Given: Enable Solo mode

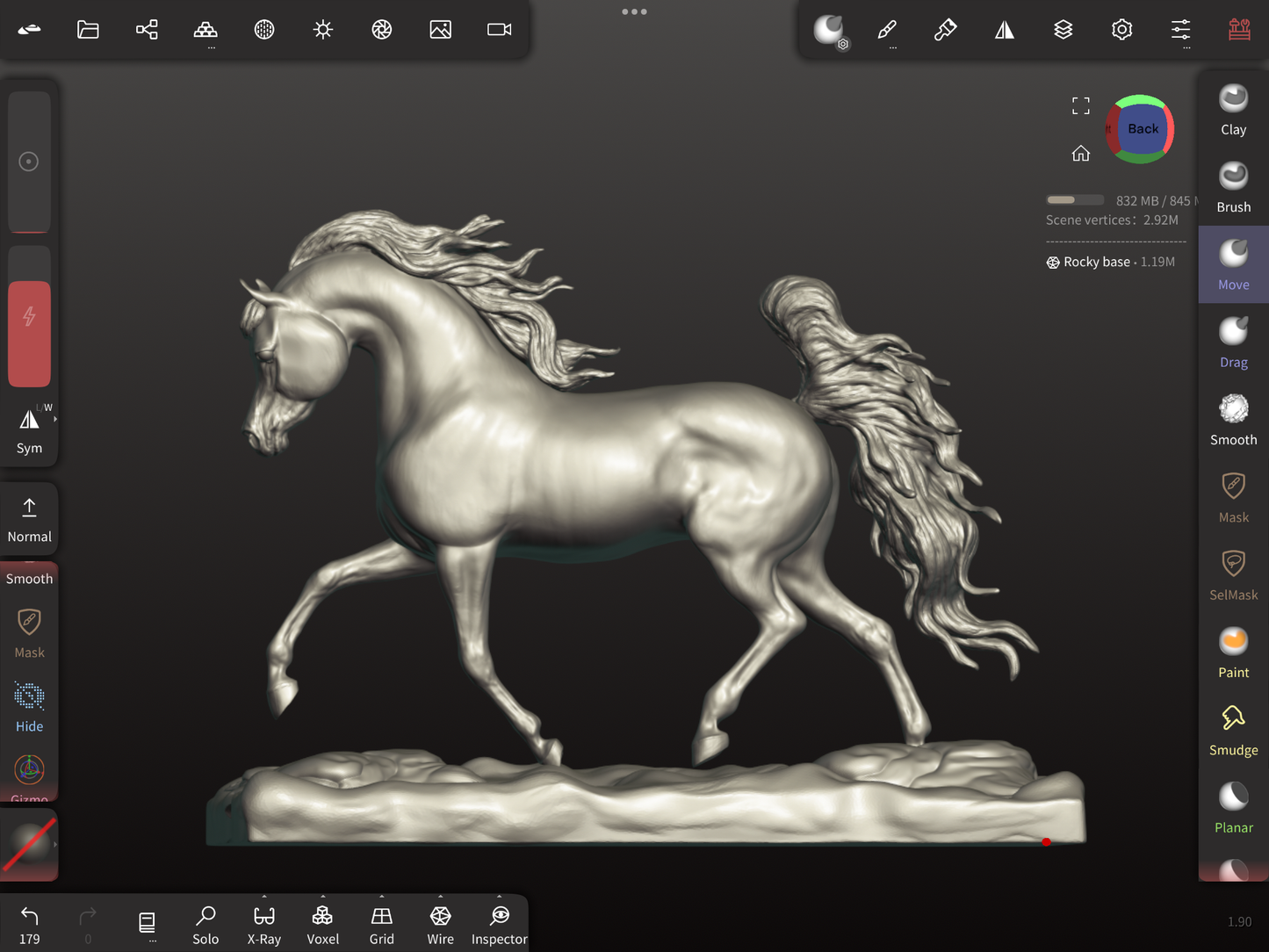Looking at the screenshot, I should click(205, 925).
